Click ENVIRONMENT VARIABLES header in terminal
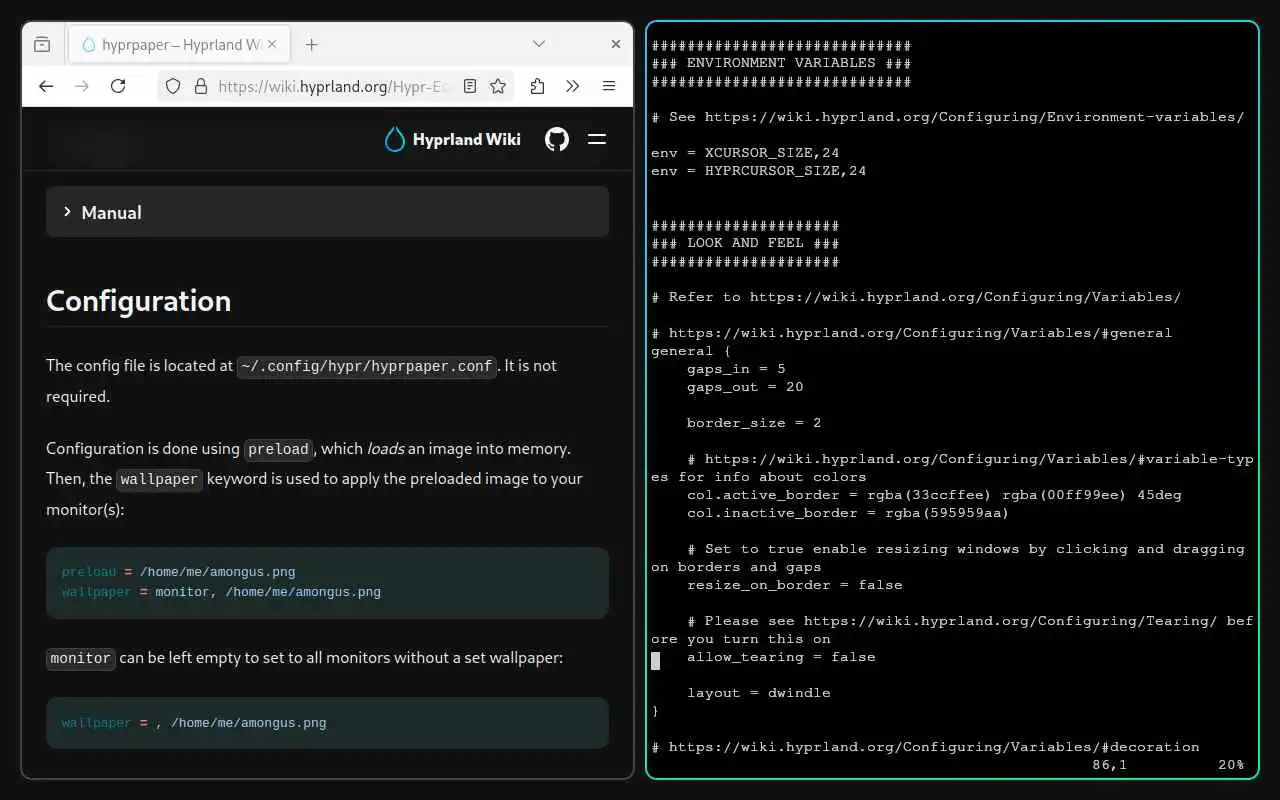 pyautogui.click(x=781, y=63)
